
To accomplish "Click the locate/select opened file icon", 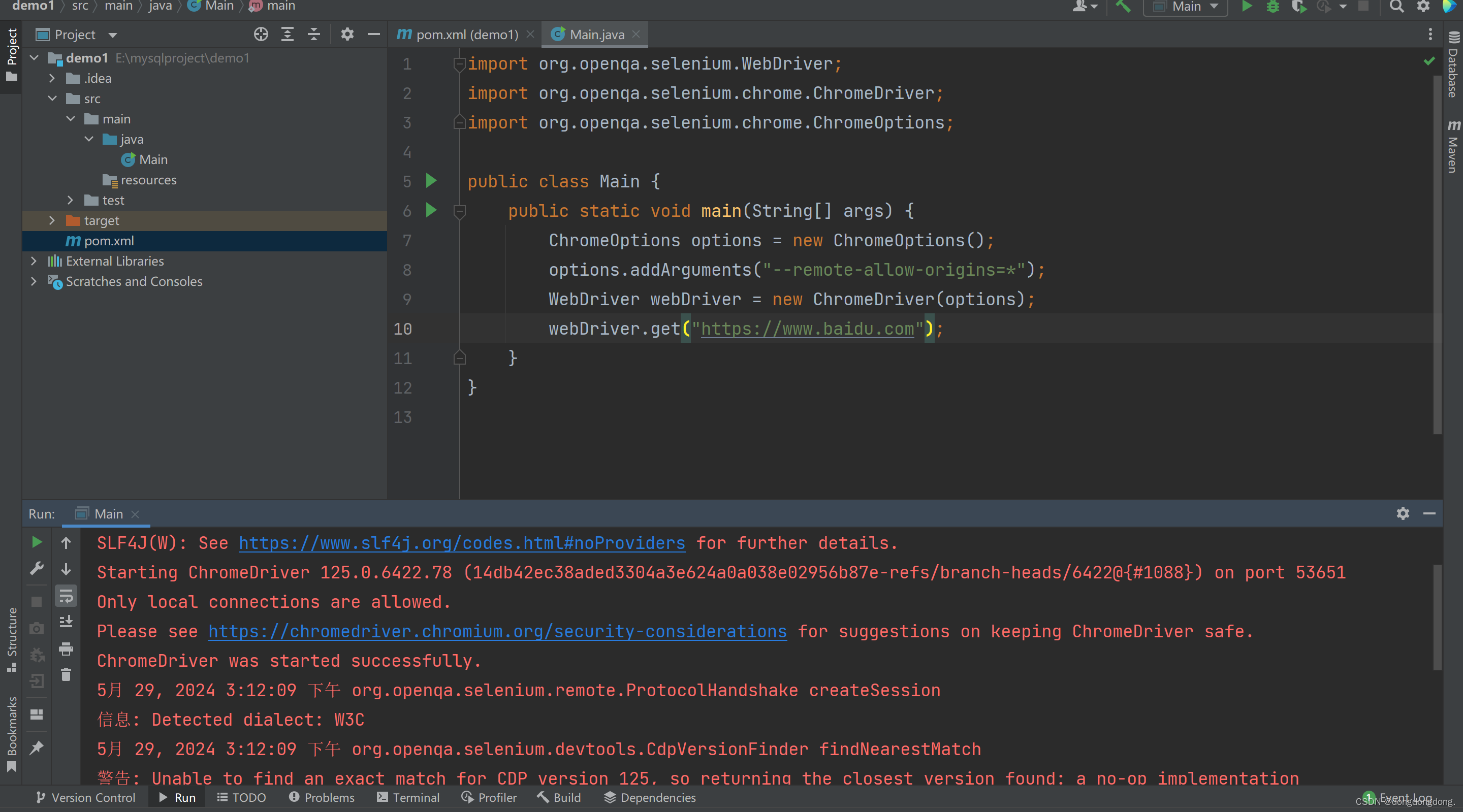I will click(261, 35).
